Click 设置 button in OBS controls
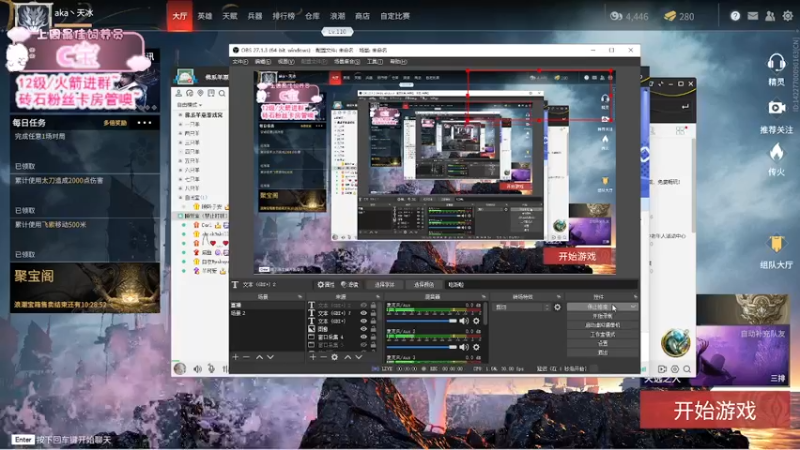Image resolution: width=800 pixels, height=450 pixels. click(602, 343)
